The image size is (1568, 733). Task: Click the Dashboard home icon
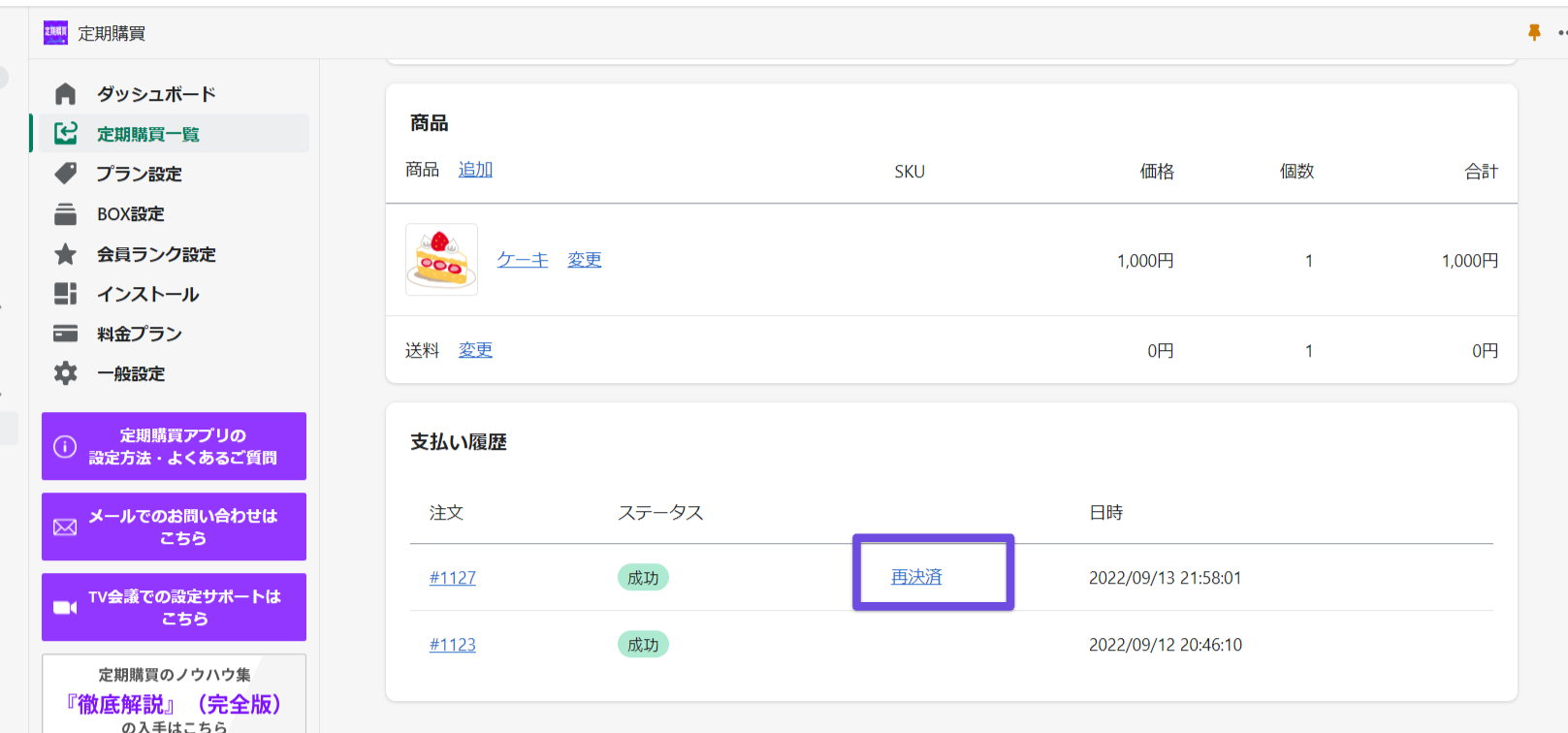65,94
